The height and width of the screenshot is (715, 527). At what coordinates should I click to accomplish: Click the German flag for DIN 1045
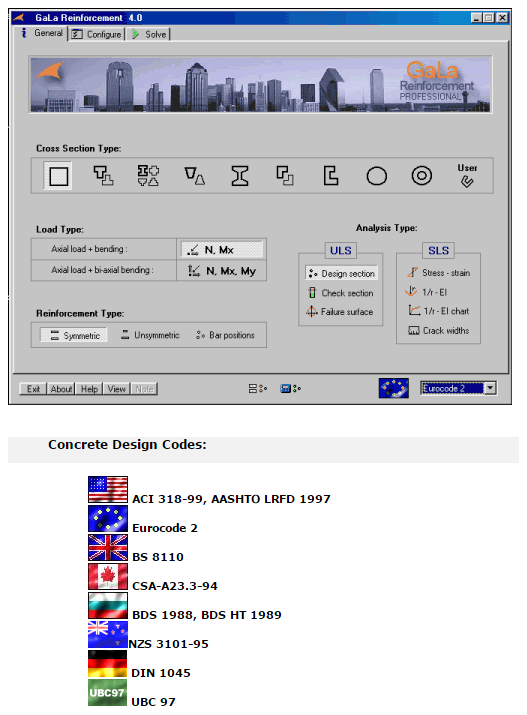coord(108,663)
